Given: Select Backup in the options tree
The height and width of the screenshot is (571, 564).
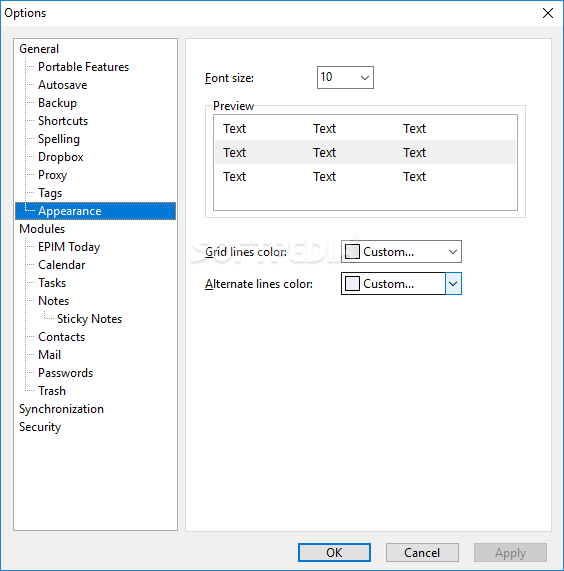Looking at the screenshot, I should tap(58, 103).
